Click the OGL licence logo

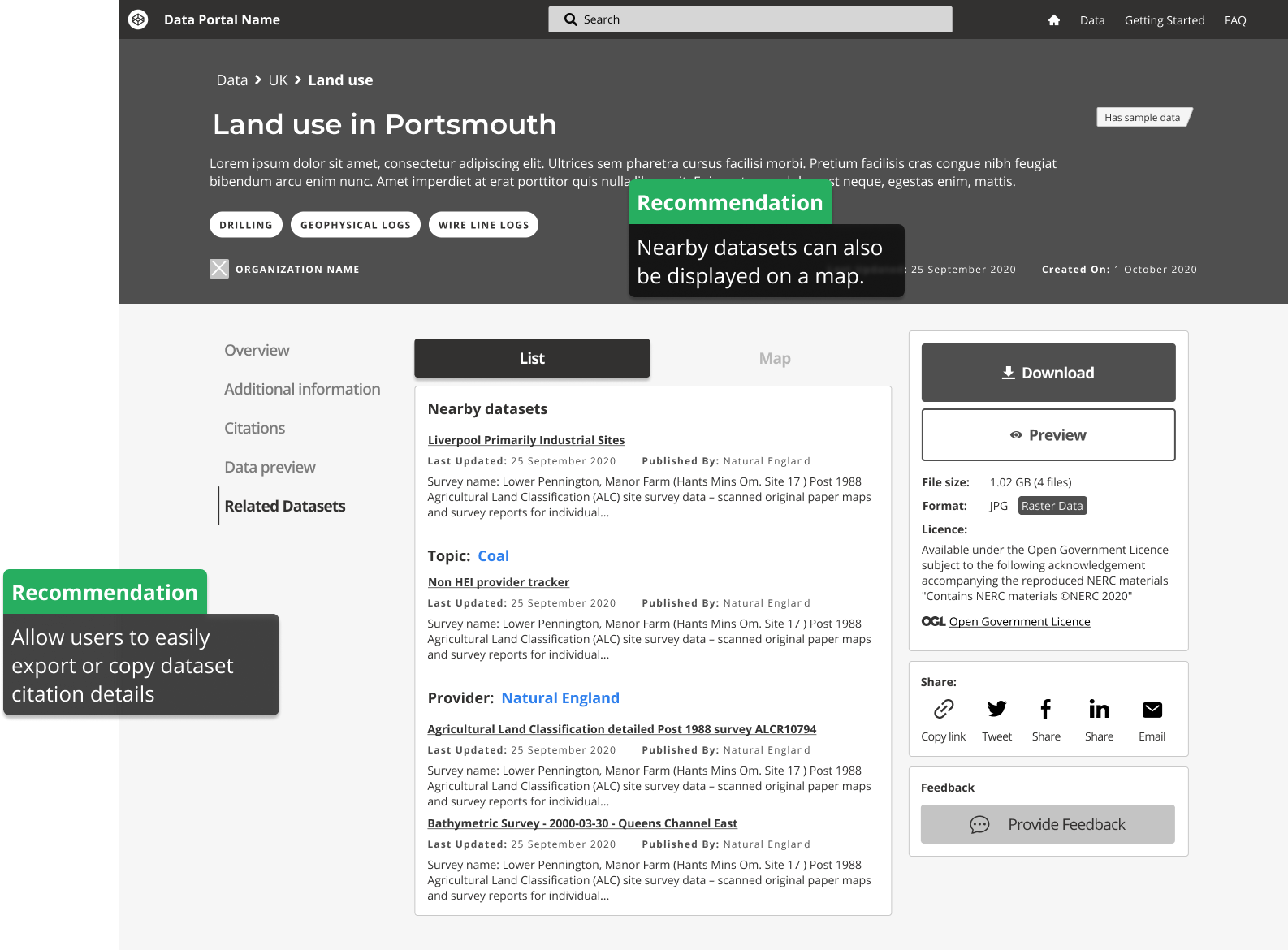point(934,621)
